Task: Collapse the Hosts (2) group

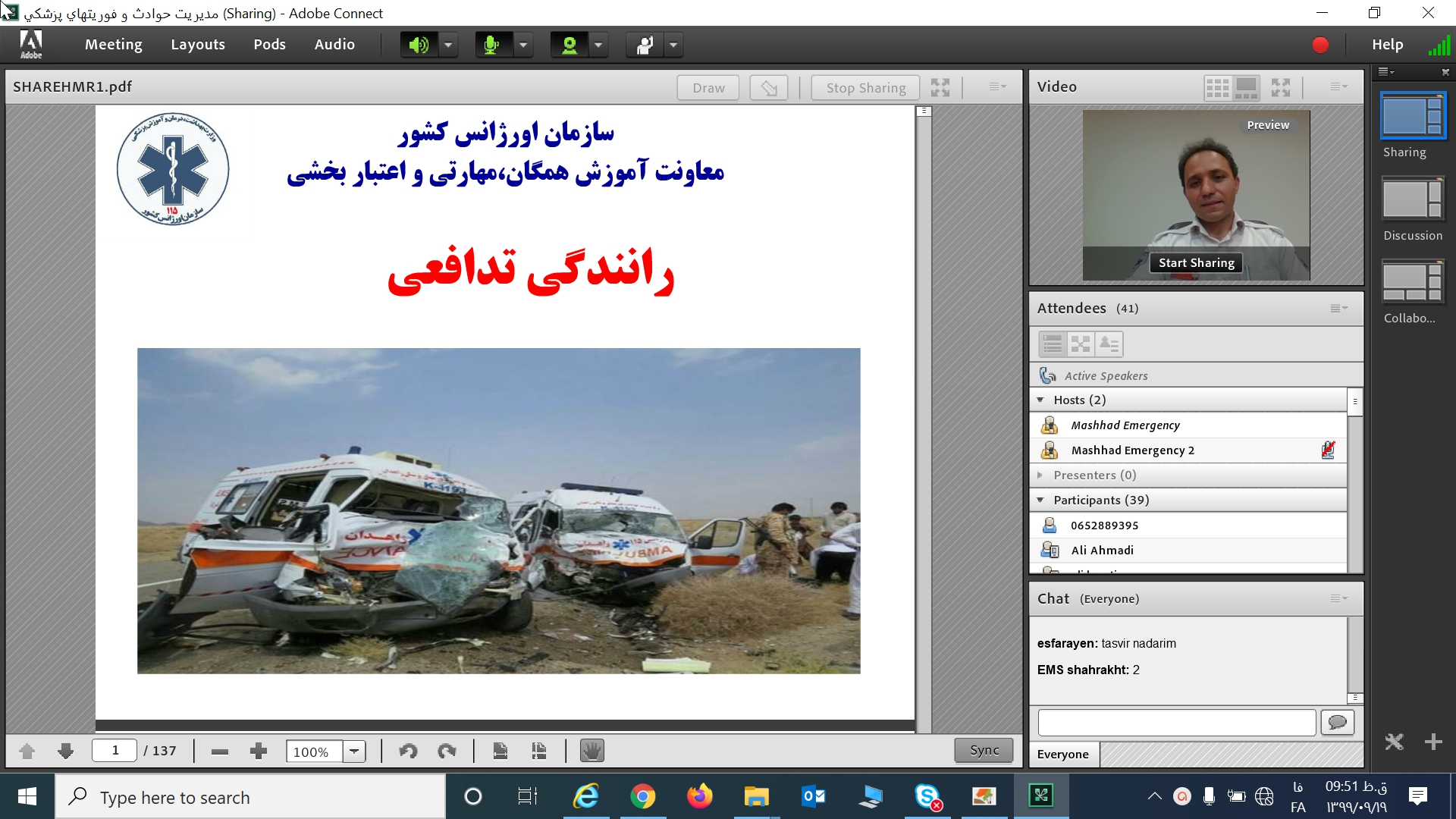Action: pyautogui.click(x=1040, y=400)
